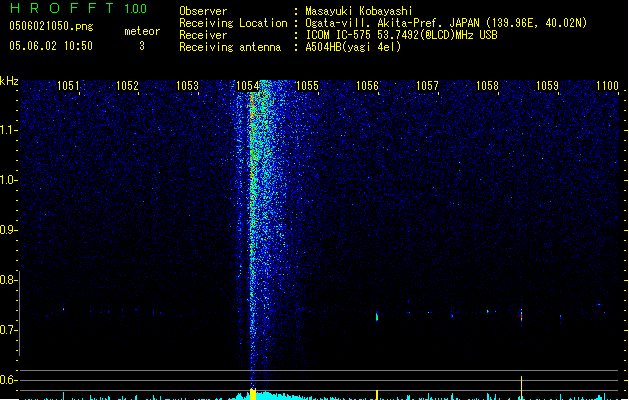This screenshot has height=400, width=629.
Task: Select the A504HB(yagi 4el) antenna text
Action: (353, 47)
